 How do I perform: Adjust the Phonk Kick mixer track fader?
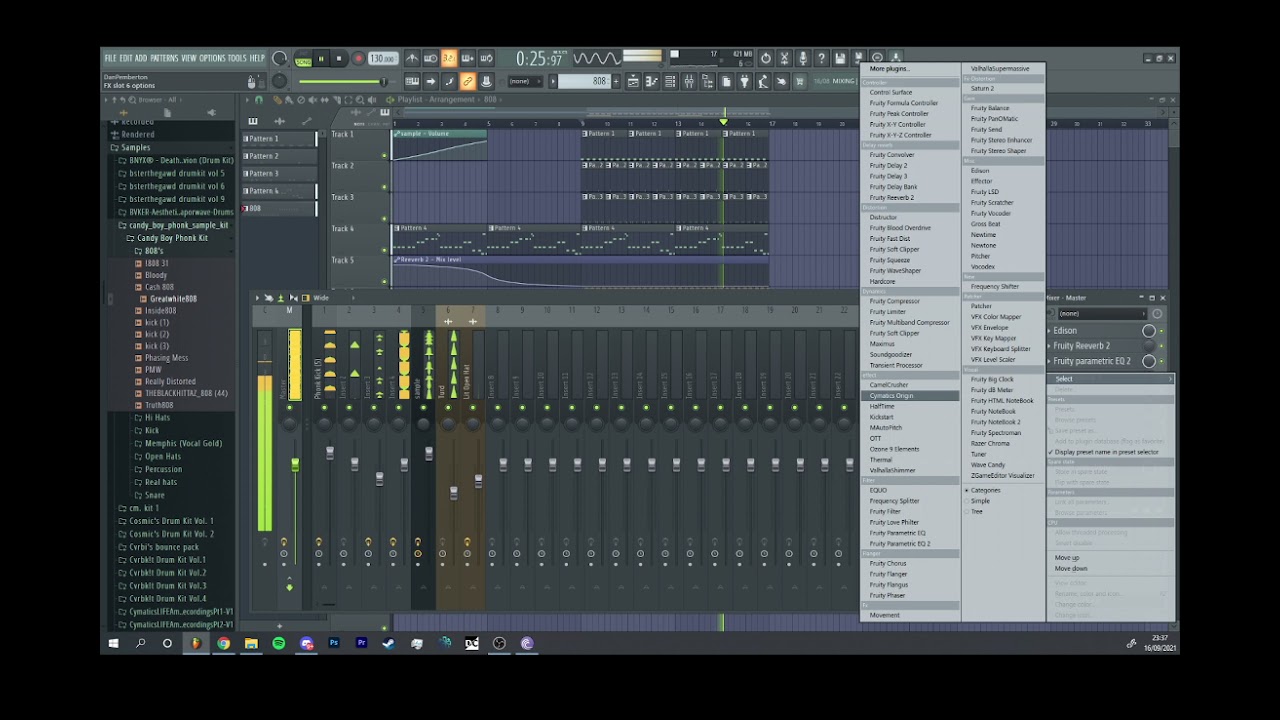pos(329,453)
